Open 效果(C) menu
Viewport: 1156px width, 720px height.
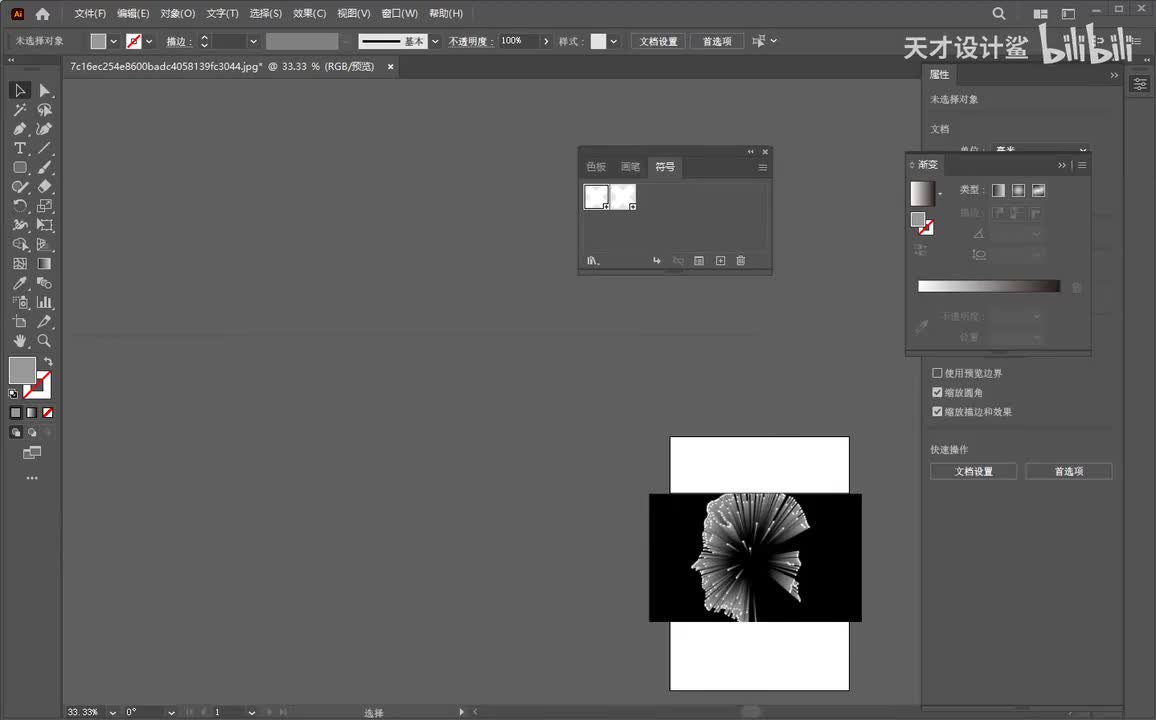(x=310, y=13)
